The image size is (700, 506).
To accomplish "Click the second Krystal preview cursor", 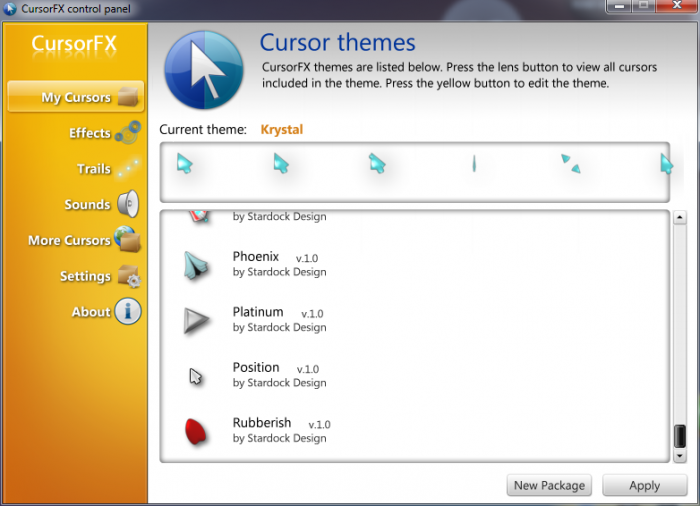I will pyautogui.click(x=281, y=163).
